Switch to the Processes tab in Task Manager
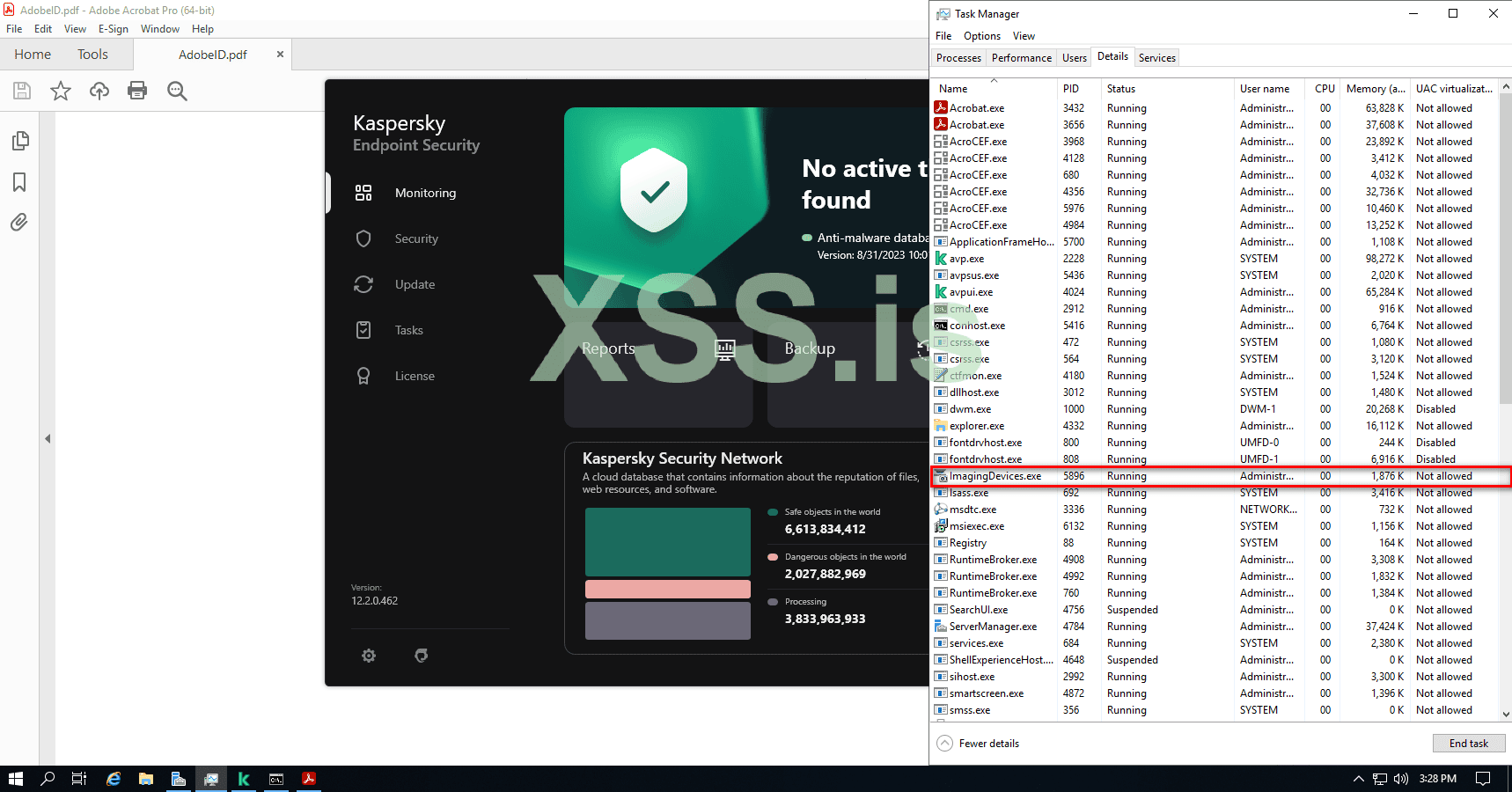The height and width of the screenshot is (792, 1512). coord(958,58)
